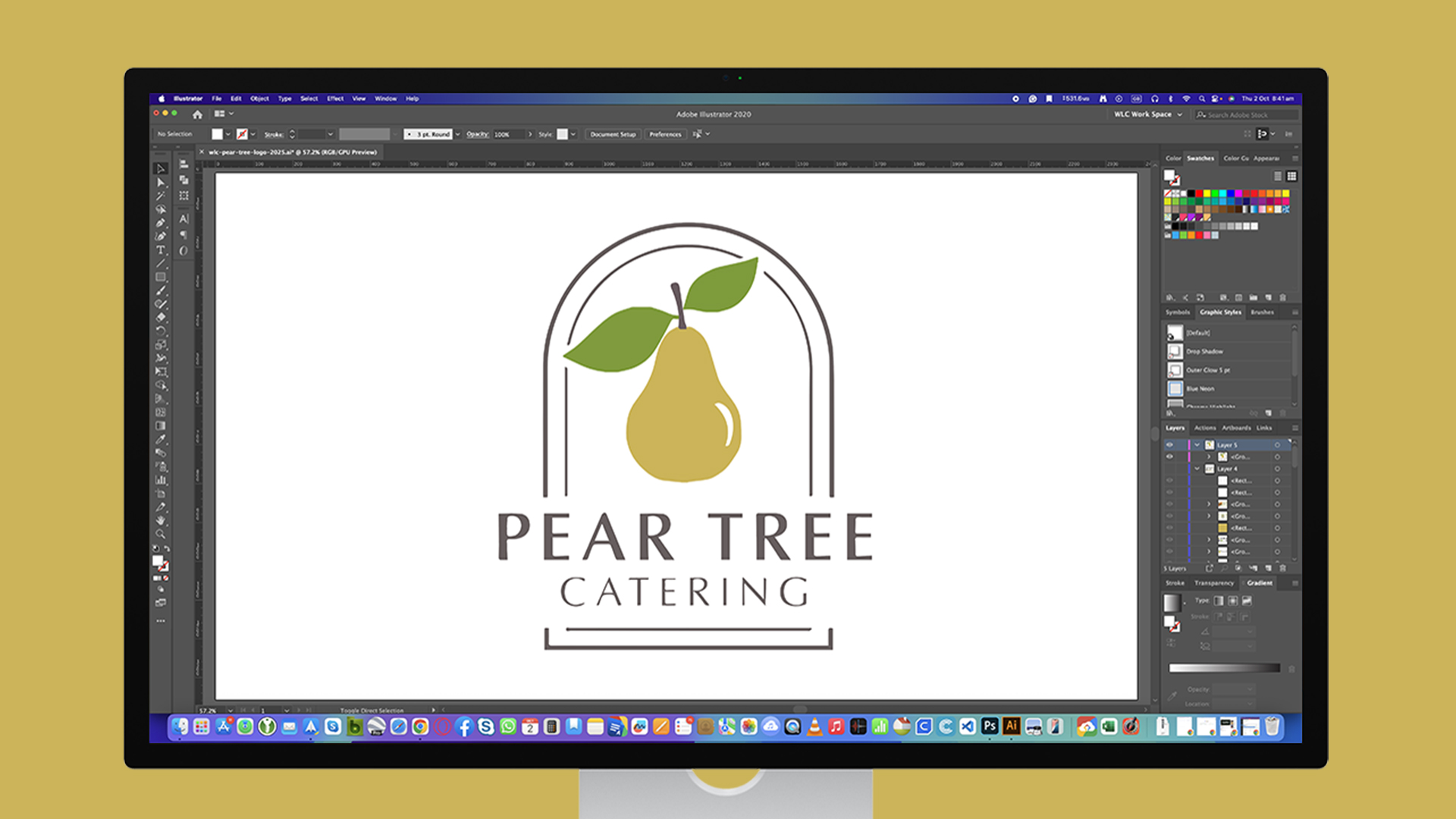Toggle visibility of first Rect sublayer
The image size is (1456, 819).
click(x=1169, y=481)
